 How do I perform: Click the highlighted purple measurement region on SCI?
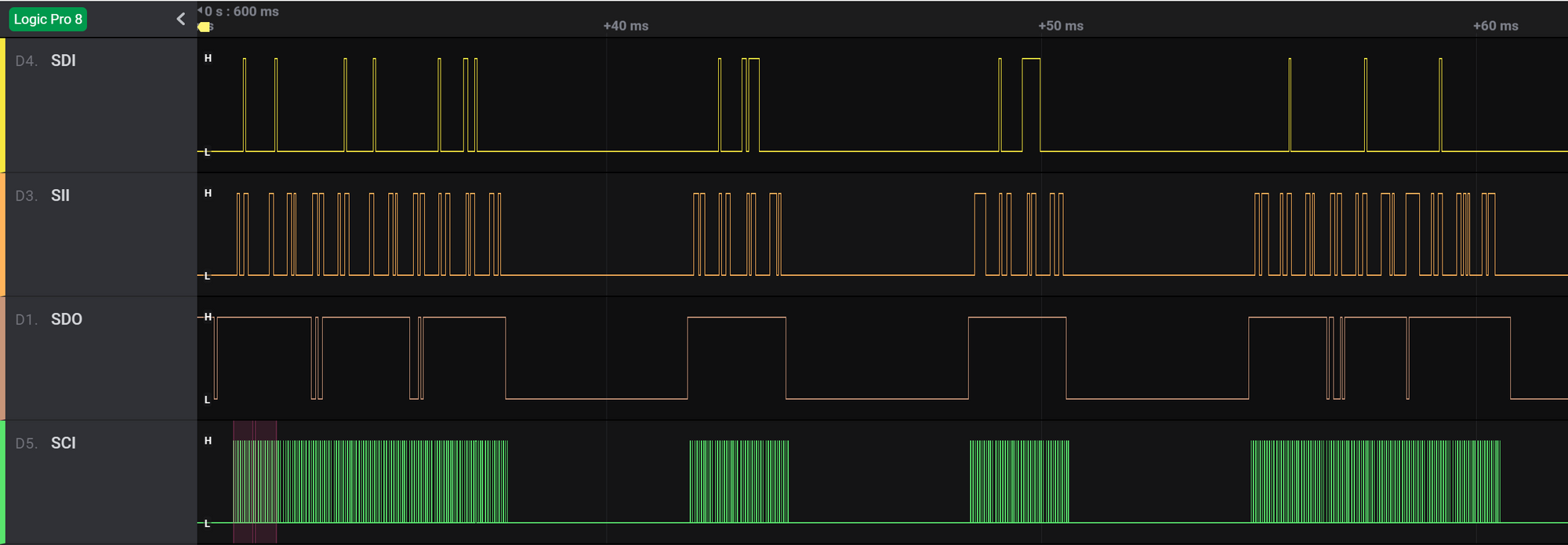coord(255,482)
